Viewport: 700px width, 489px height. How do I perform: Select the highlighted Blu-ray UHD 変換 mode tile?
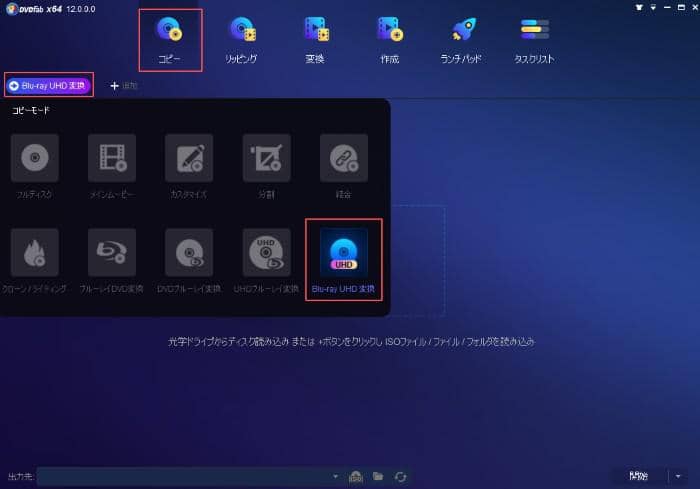[x=344, y=260]
